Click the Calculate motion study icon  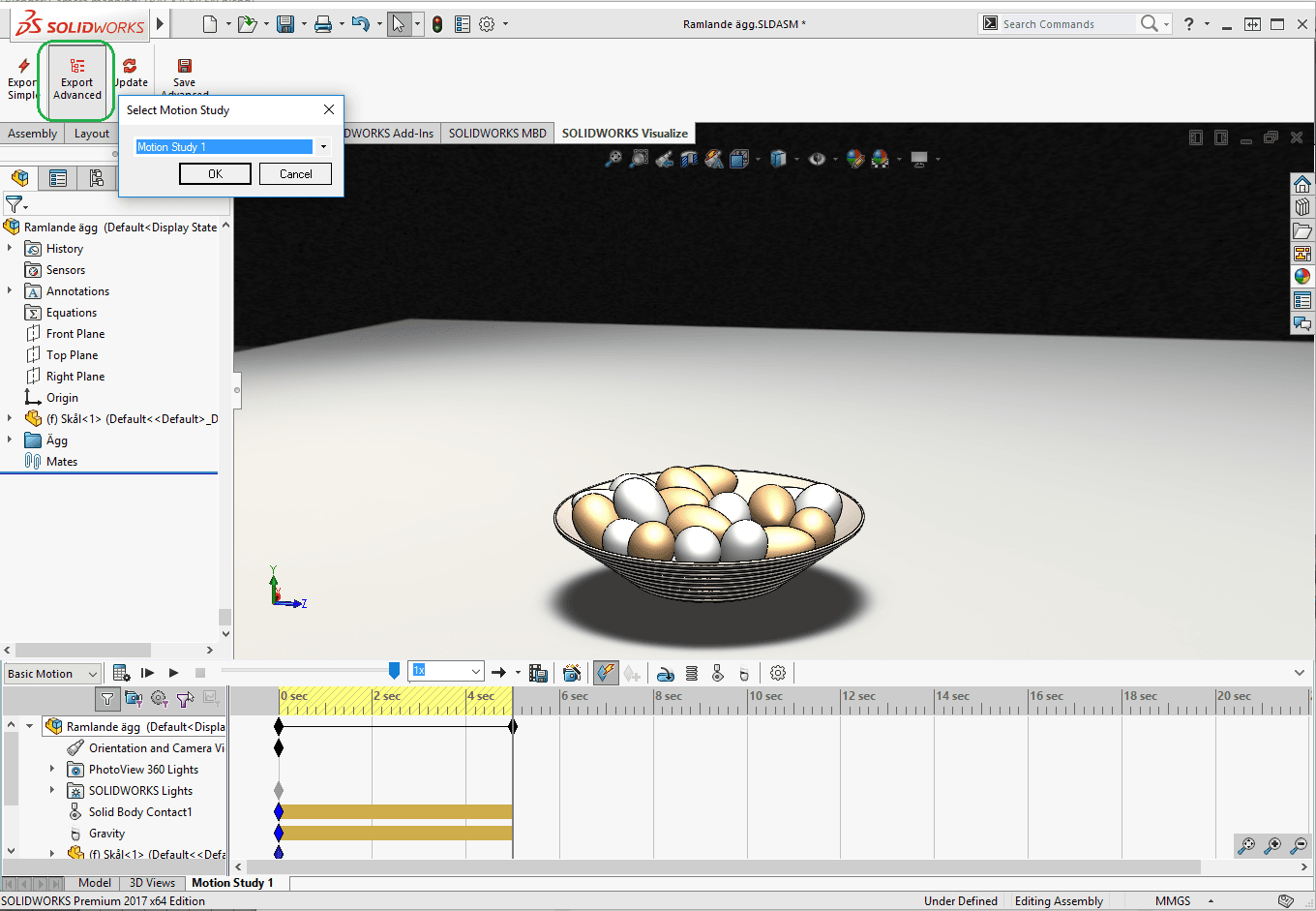121,673
